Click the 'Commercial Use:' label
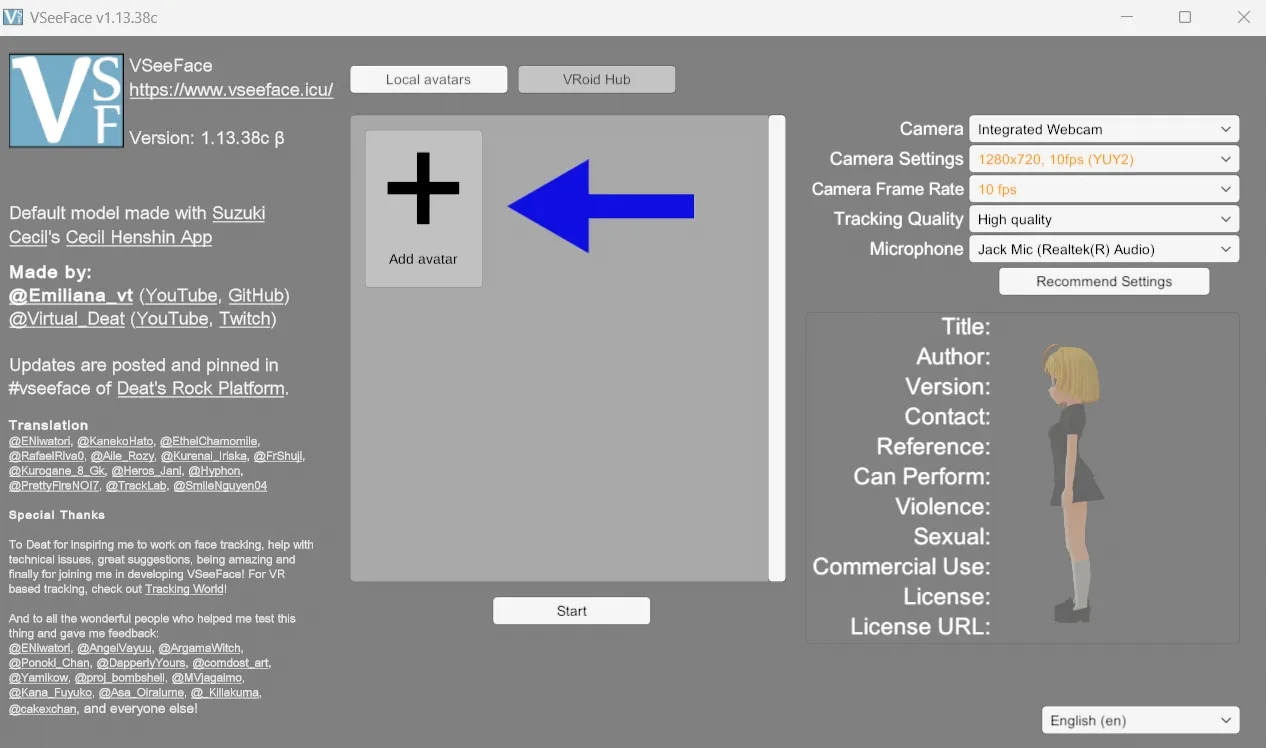The width and height of the screenshot is (1266, 748). (901, 567)
